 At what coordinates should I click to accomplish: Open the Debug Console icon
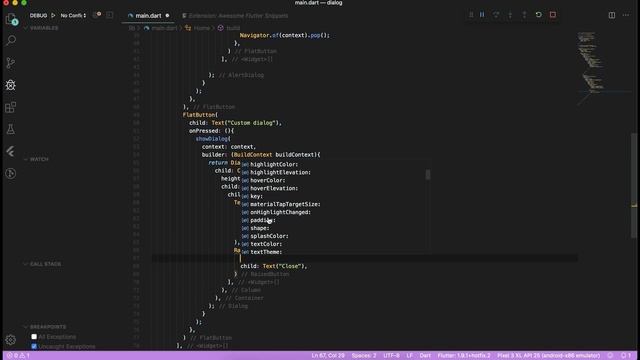[110, 15]
